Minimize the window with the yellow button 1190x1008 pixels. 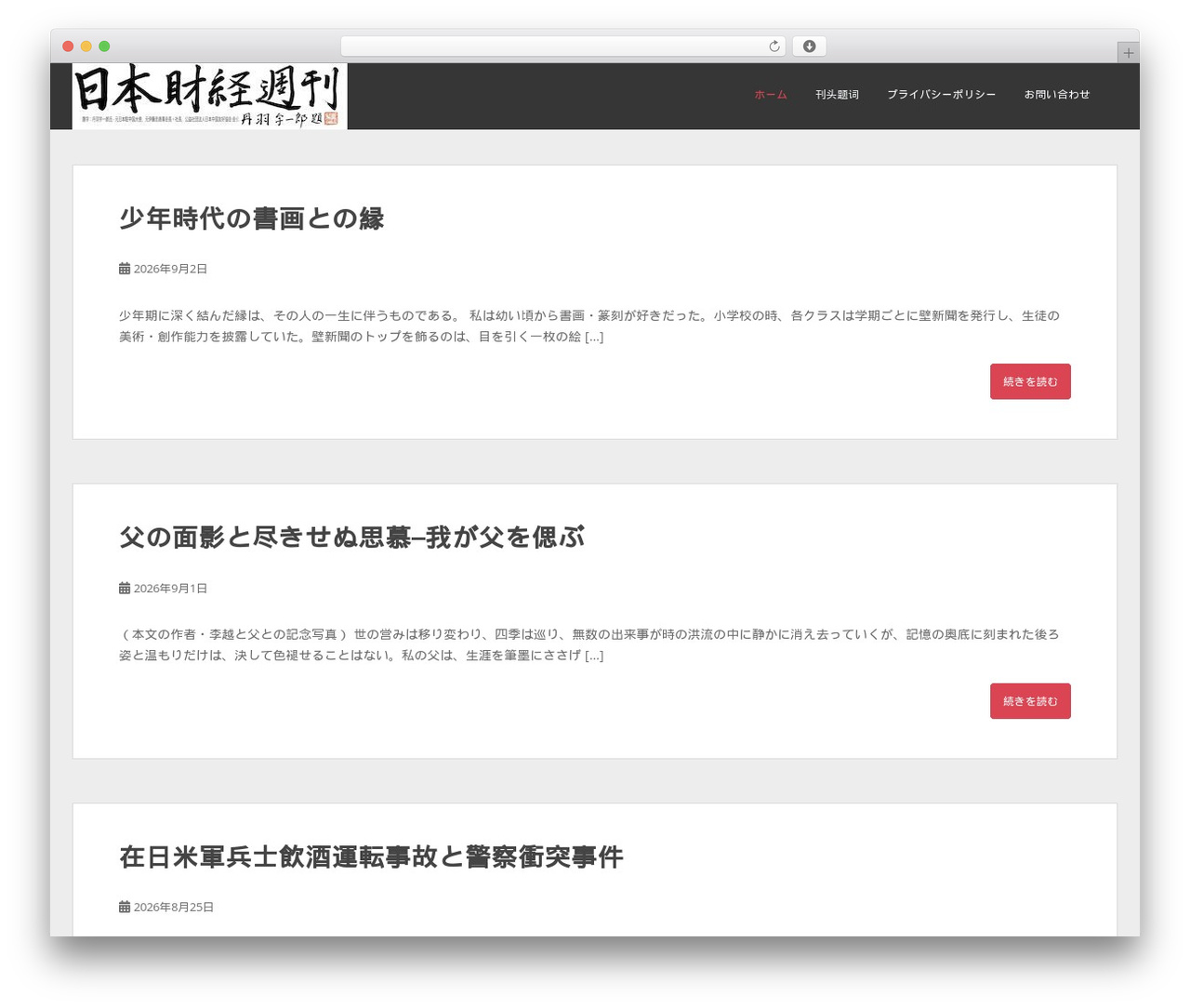[86, 46]
